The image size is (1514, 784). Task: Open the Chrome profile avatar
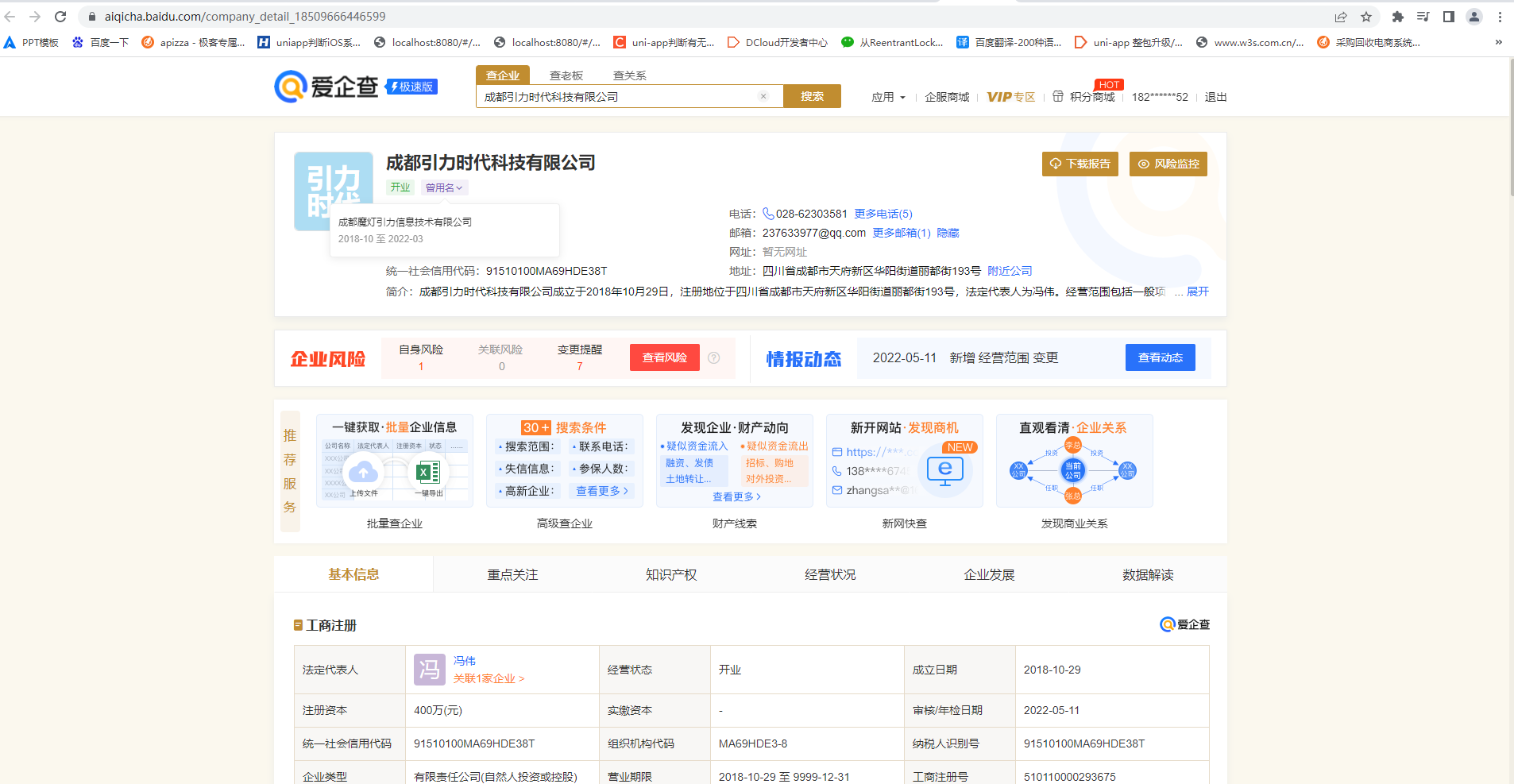[x=1474, y=17]
